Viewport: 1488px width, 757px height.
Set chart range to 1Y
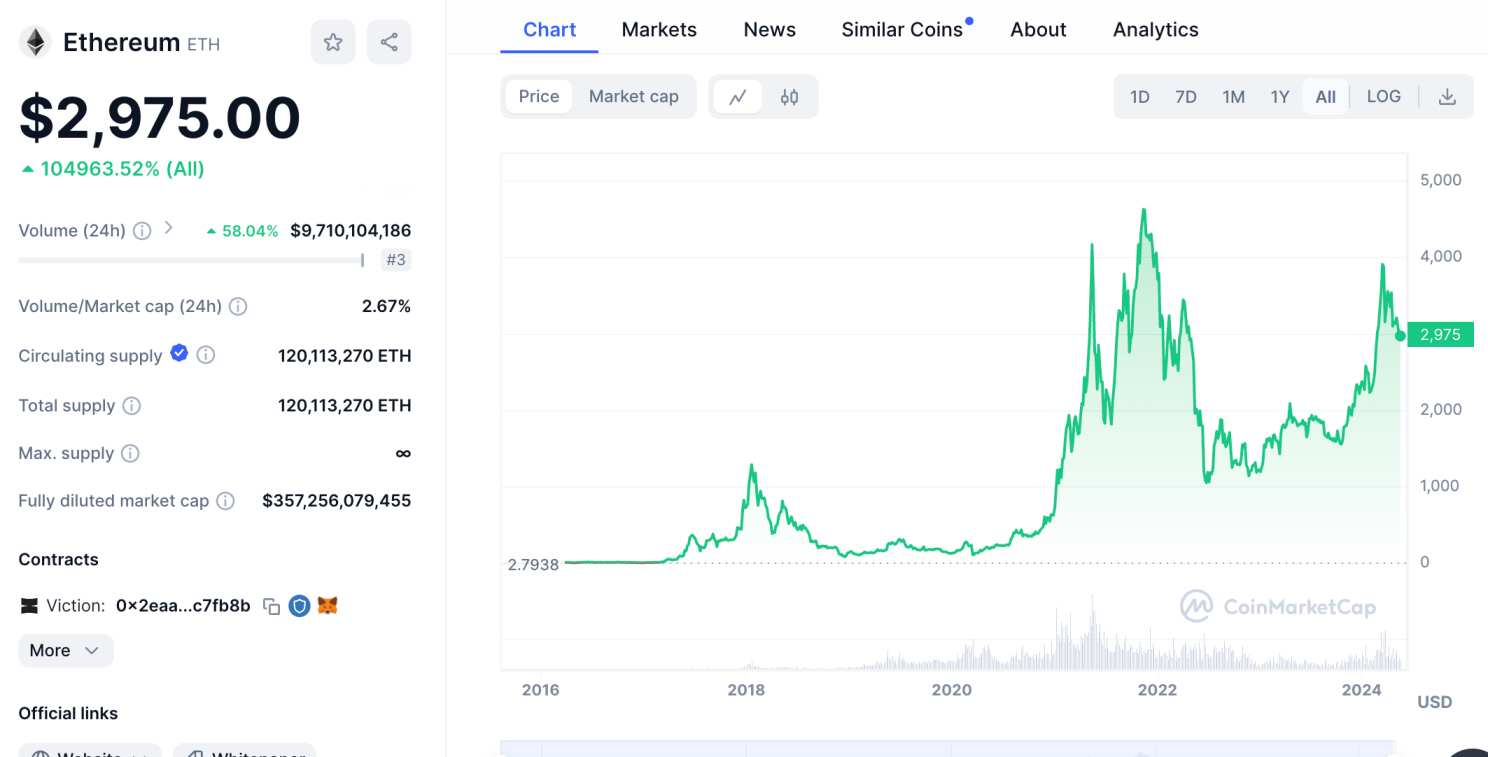tap(1280, 97)
